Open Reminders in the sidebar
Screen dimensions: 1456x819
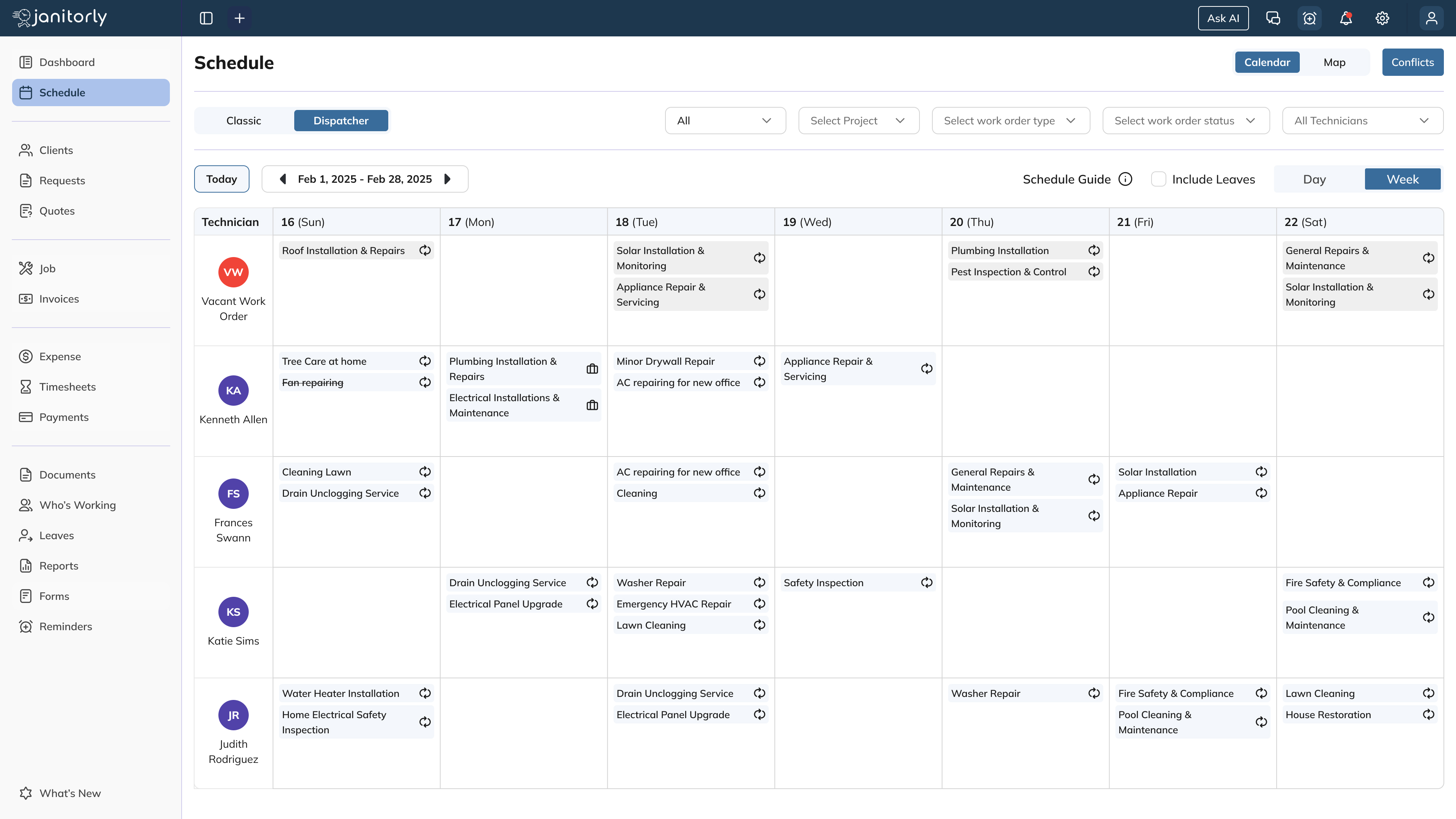(x=91, y=626)
